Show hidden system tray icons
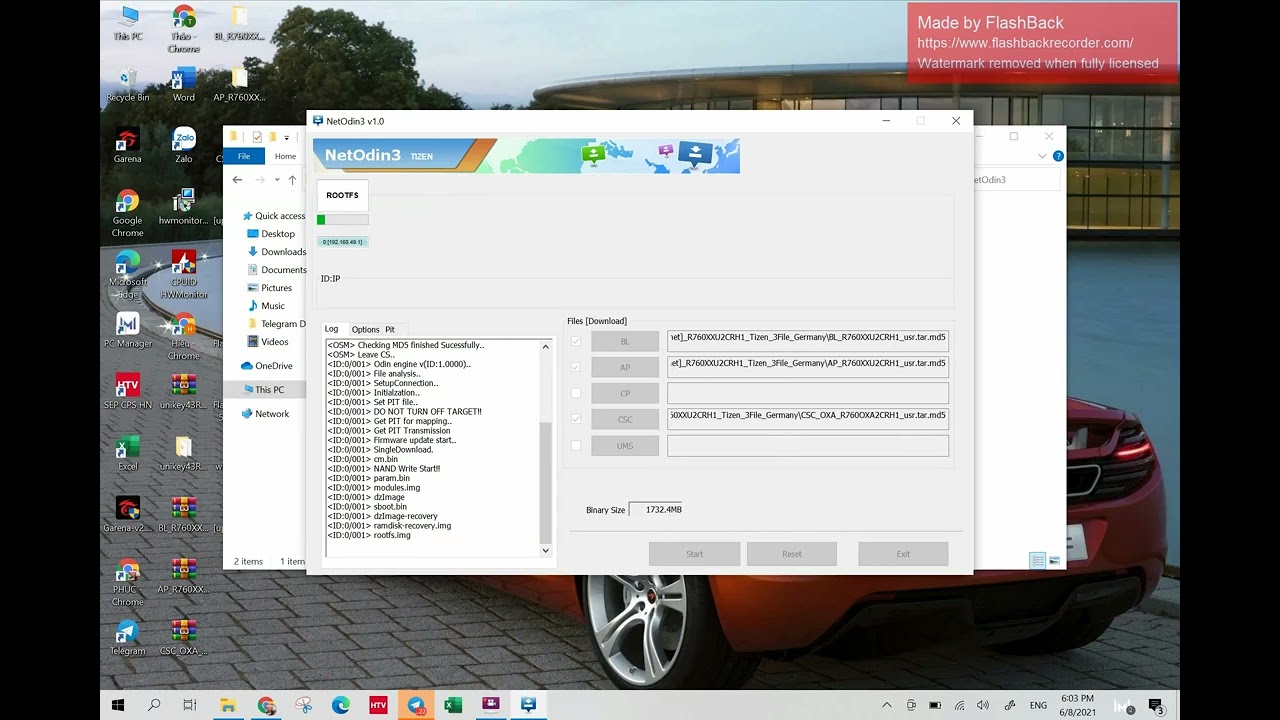Image resolution: width=1280 pixels, height=720 pixels. [886, 705]
